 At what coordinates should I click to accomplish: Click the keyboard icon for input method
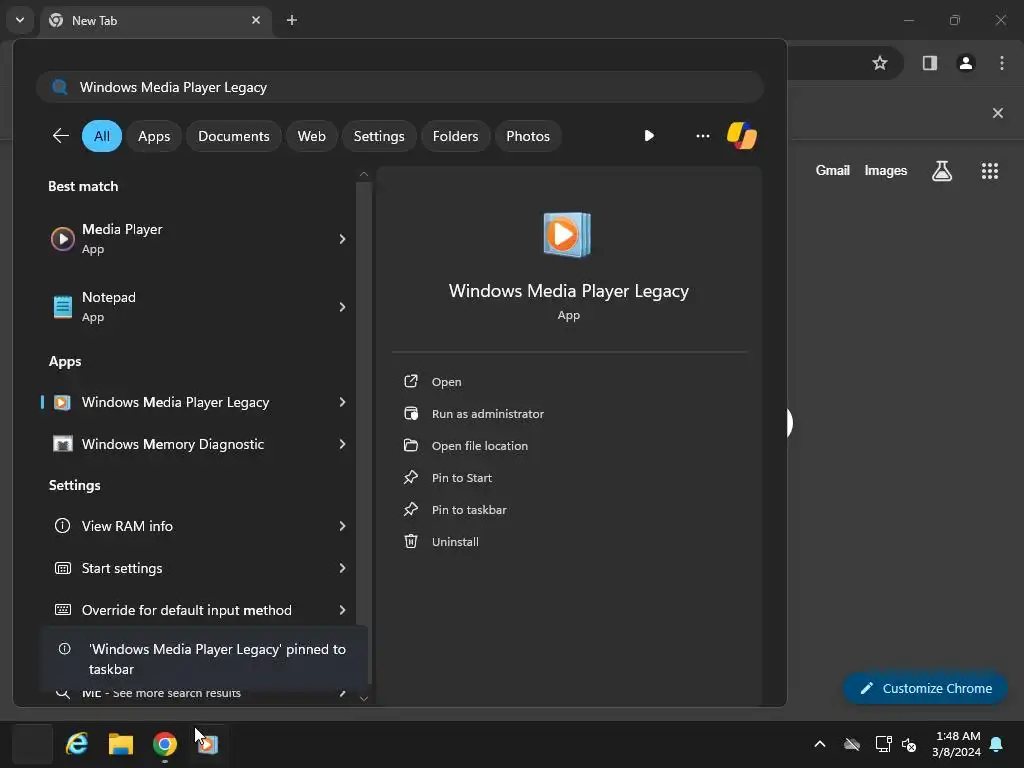(63, 610)
